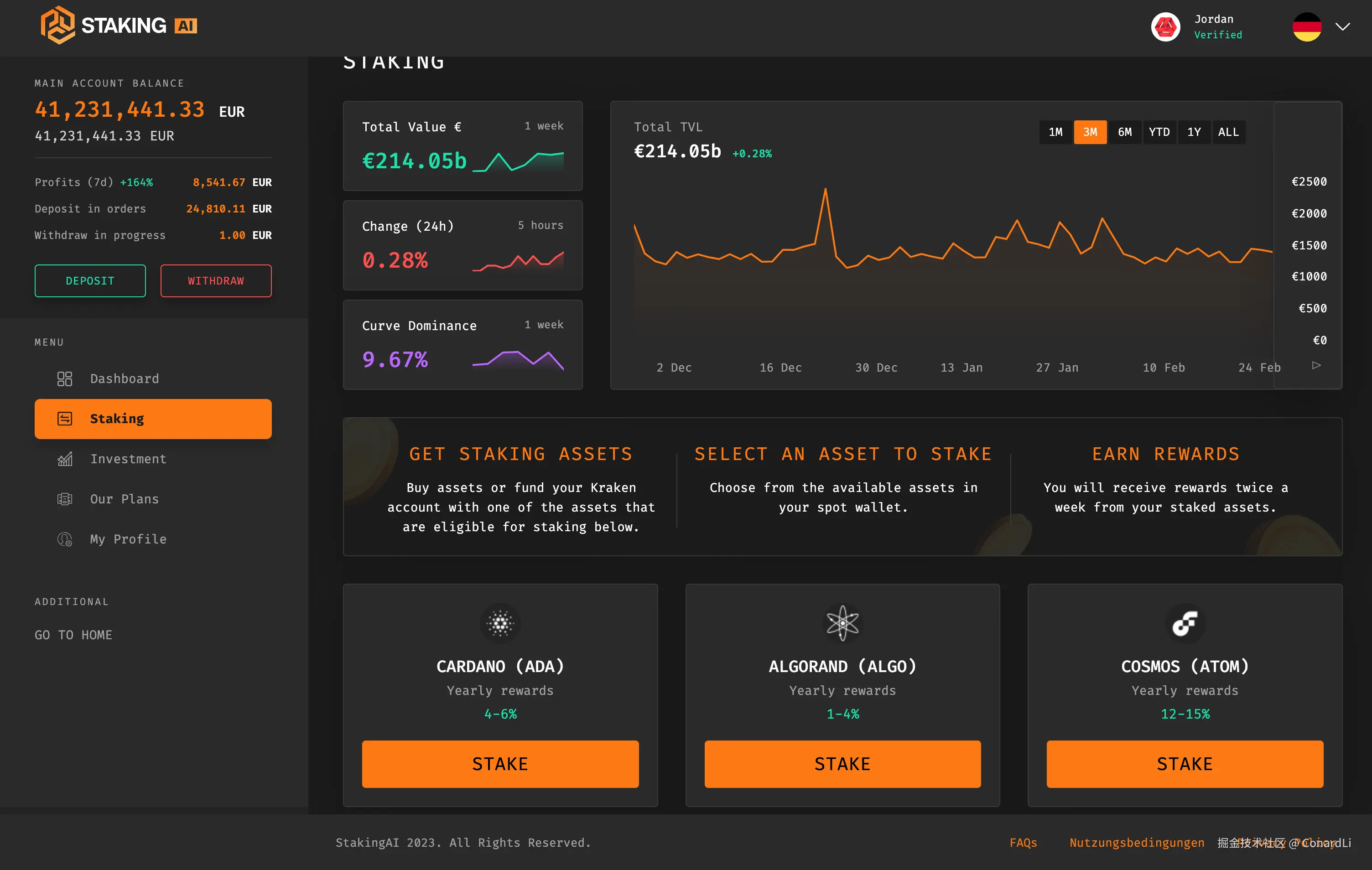The width and height of the screenshot is (1372, 870).
Task: Click the chart scroll-right arrow
Action: (x=1316, y=365)
